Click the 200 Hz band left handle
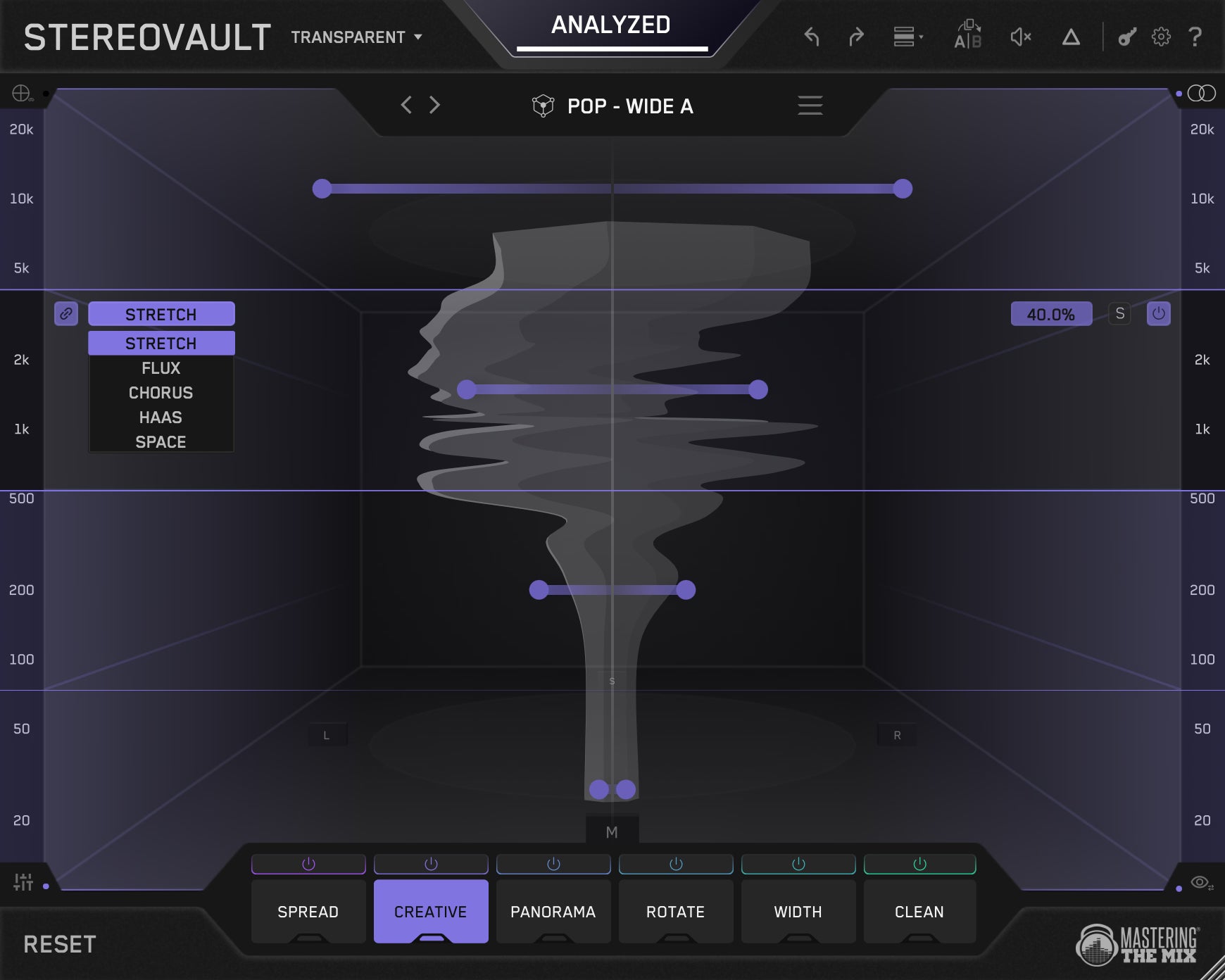Image resolution: width=1225 pixels, height=980 pixels. 539,590
